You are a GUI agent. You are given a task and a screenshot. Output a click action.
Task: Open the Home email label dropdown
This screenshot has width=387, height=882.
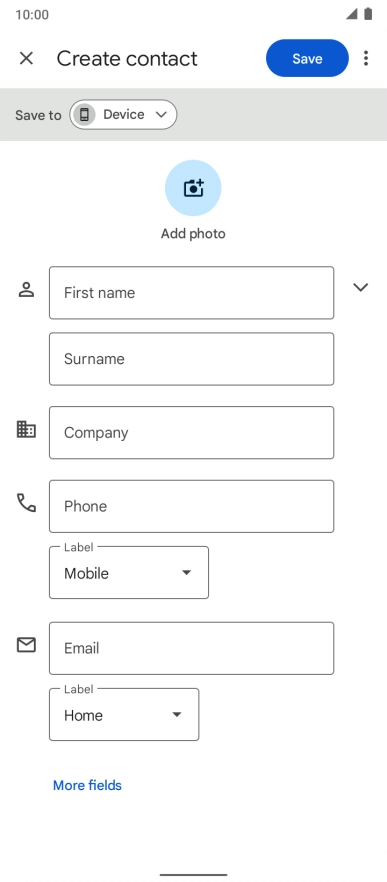click(x=124, y=715)
